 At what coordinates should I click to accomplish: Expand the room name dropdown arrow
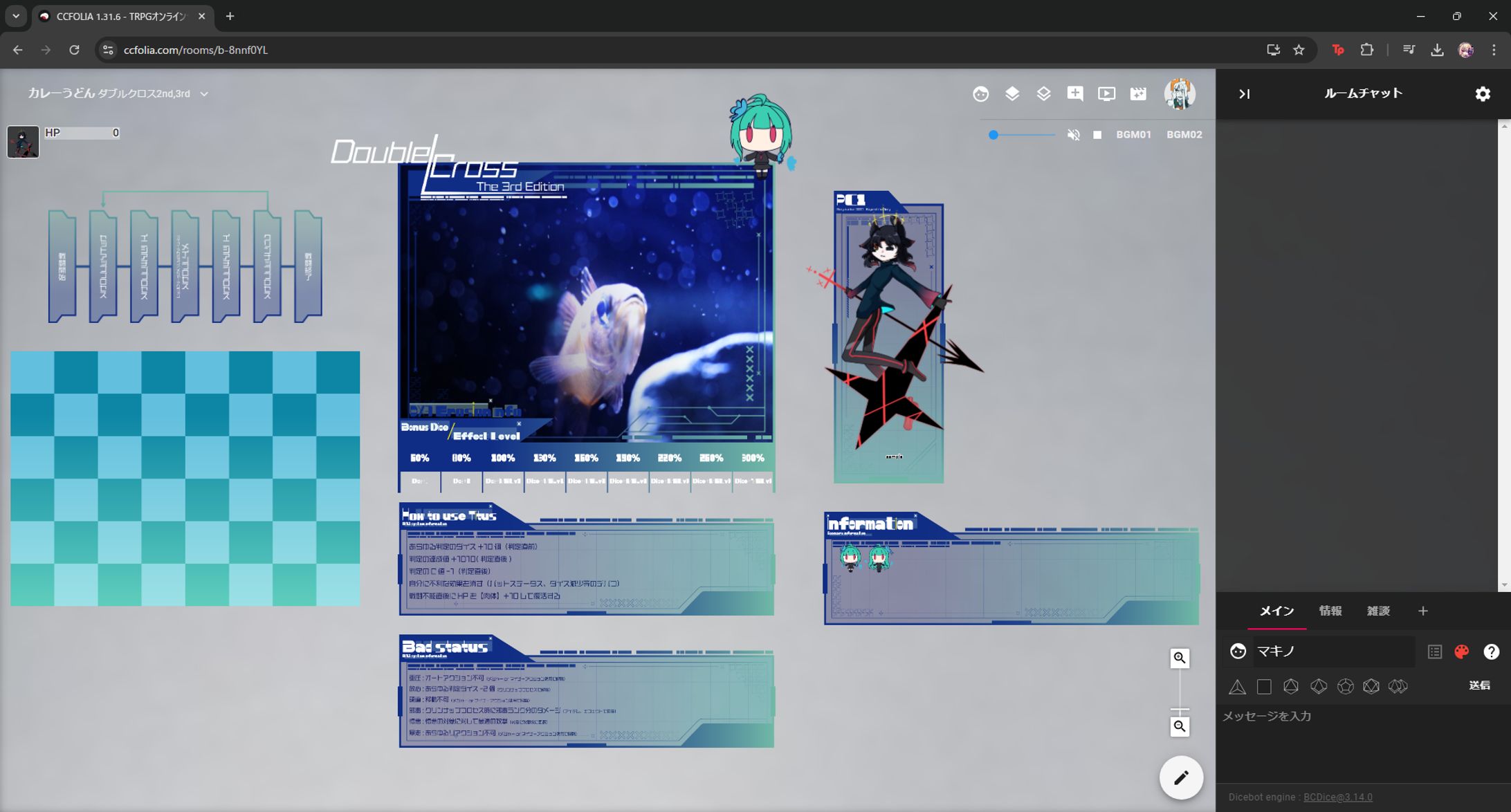pyautogui.click(x=204, y=94)
